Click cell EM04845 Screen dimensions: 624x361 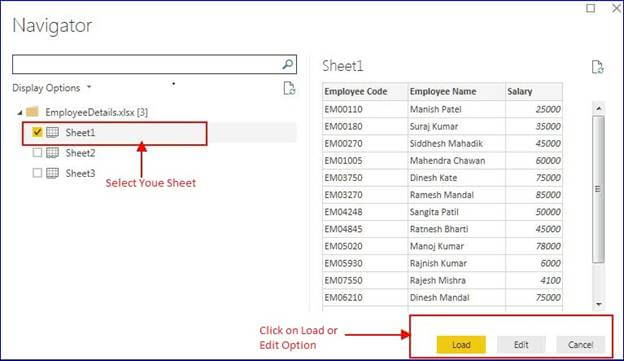[365, 229]
